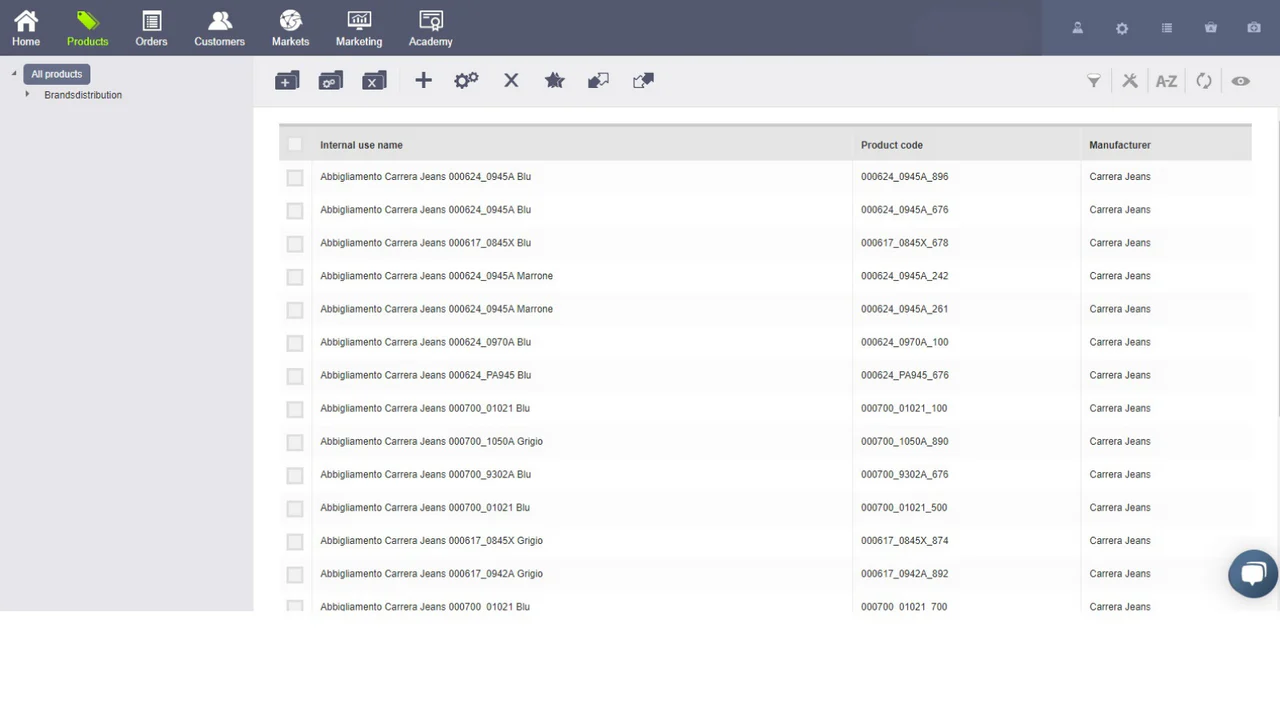Open the Marketing section

[x=359, y=28]
